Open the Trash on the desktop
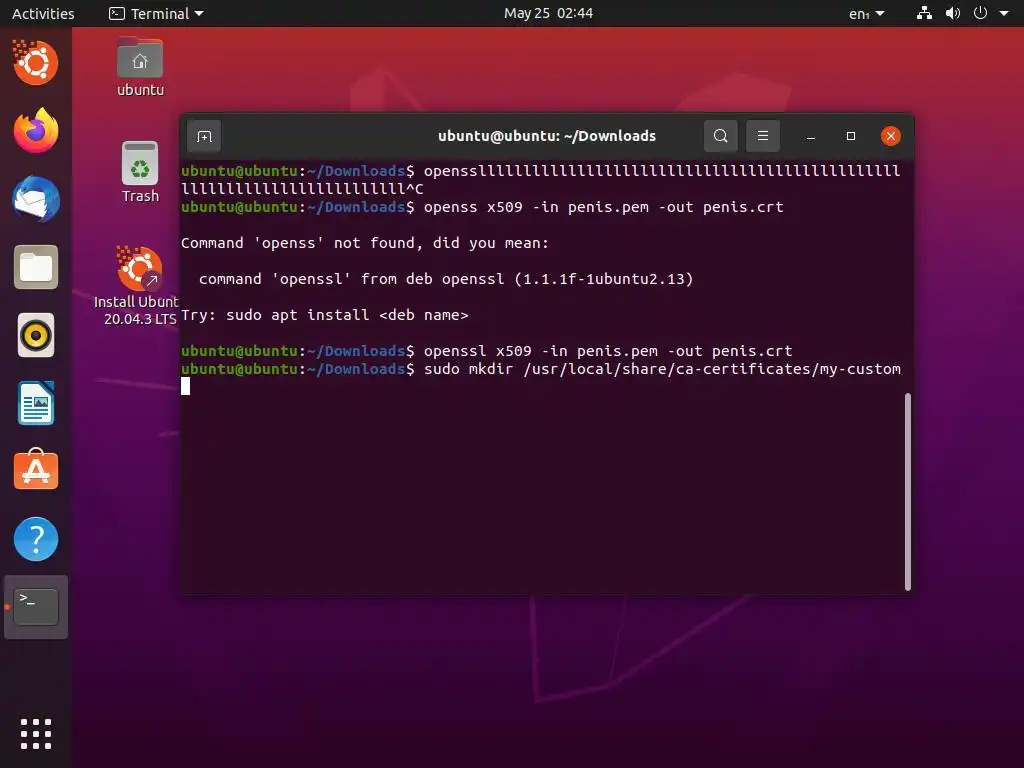 140,172
